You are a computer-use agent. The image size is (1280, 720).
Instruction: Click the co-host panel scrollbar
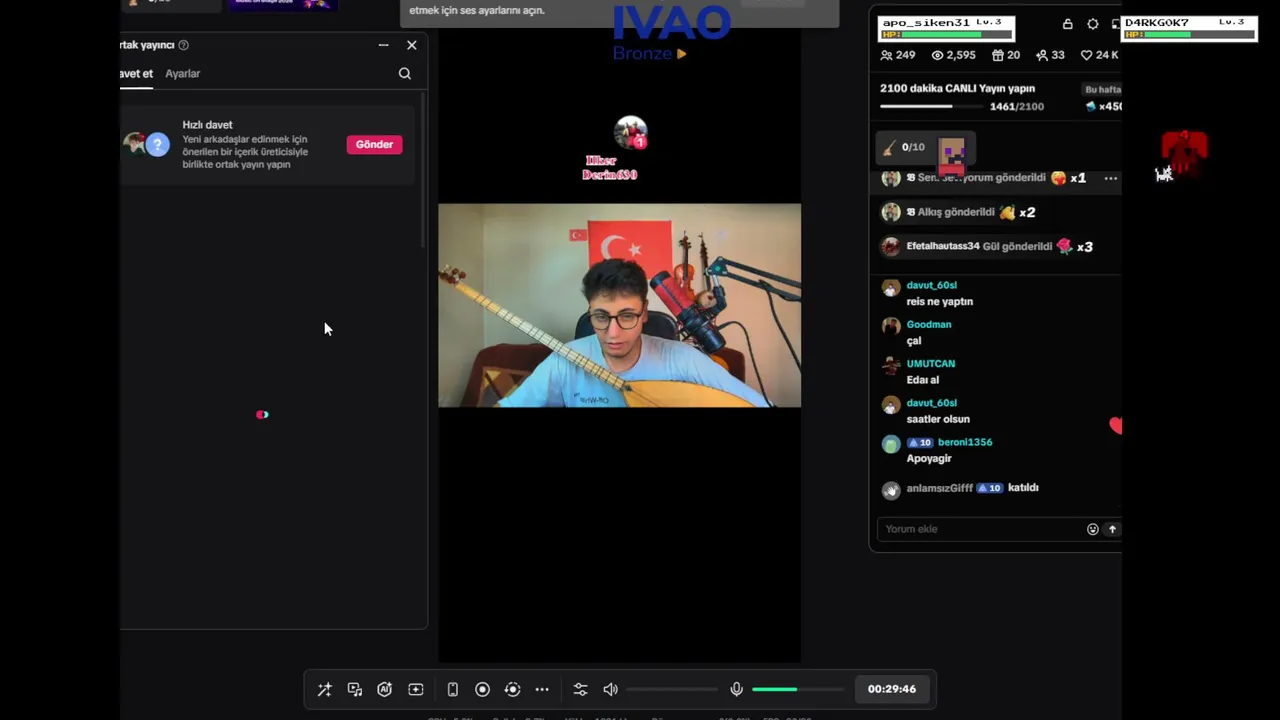424,170
